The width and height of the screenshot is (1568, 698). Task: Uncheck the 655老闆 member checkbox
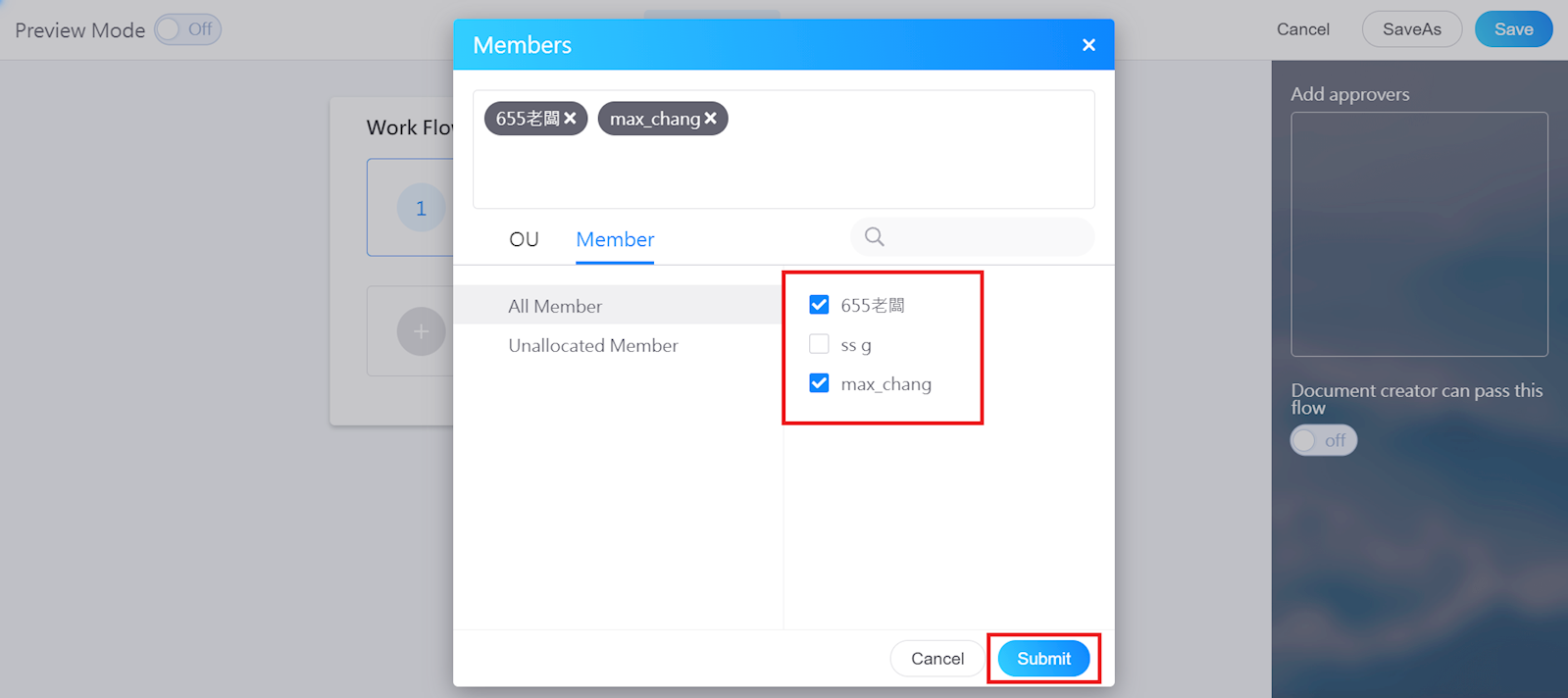pyautogui.click(x=819, y=305)
